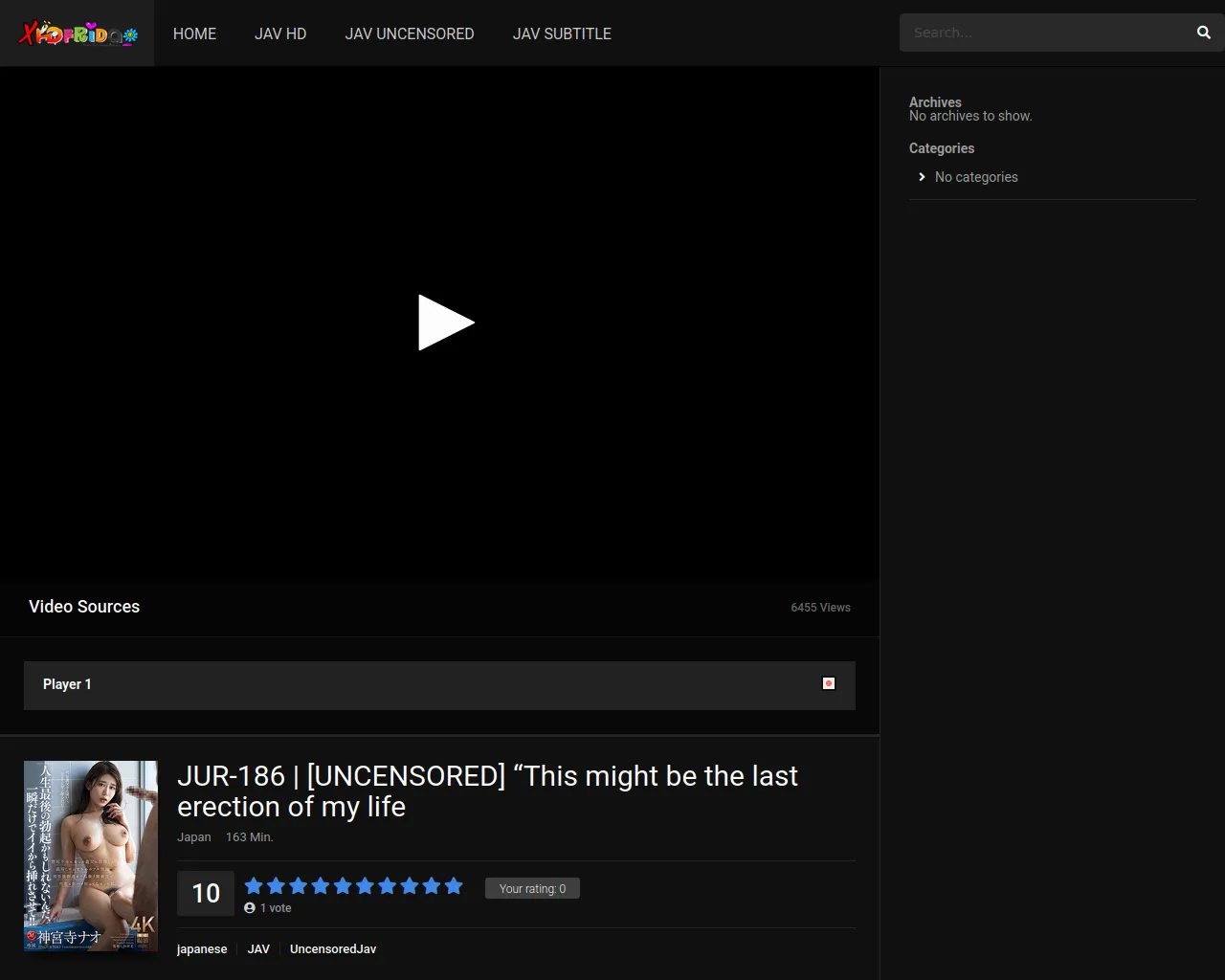Viewport: 1225px width, 980px height.
Task: Click the site logo in header
Action: [78, 34]
